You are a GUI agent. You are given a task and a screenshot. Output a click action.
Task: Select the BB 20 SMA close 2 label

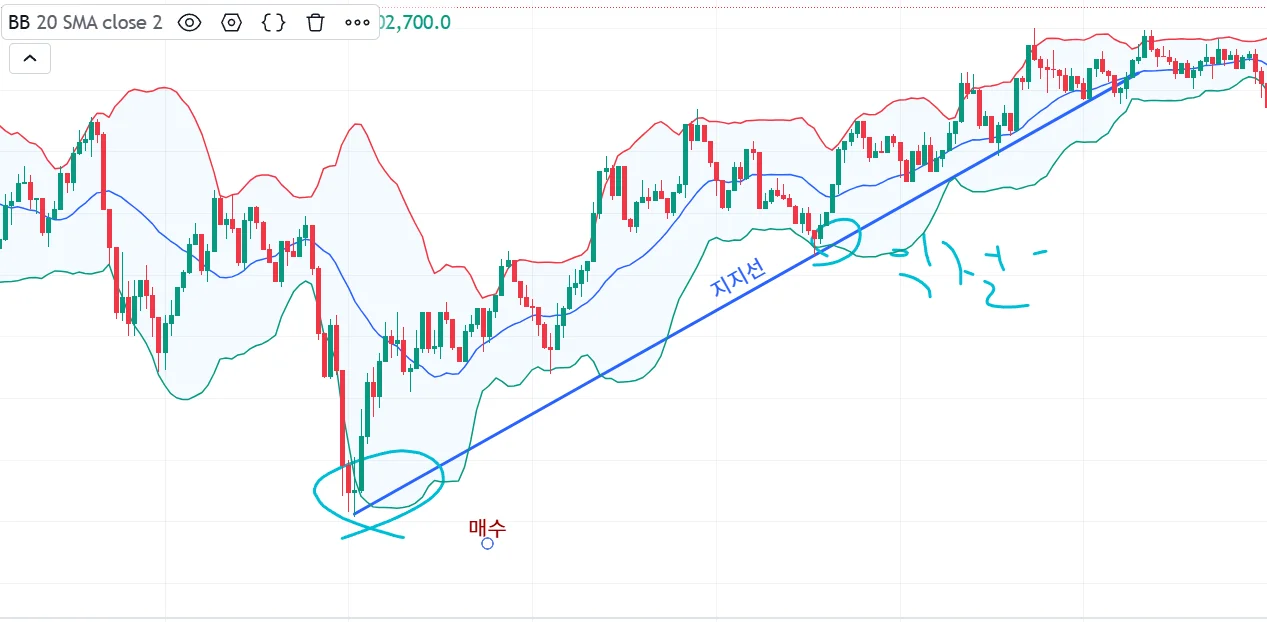click(x=85, y=22)
